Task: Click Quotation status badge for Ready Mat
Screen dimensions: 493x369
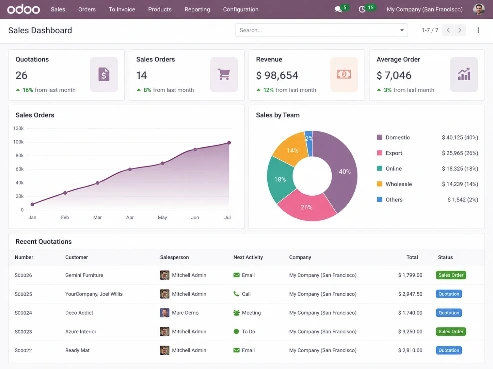Action: 449,350
